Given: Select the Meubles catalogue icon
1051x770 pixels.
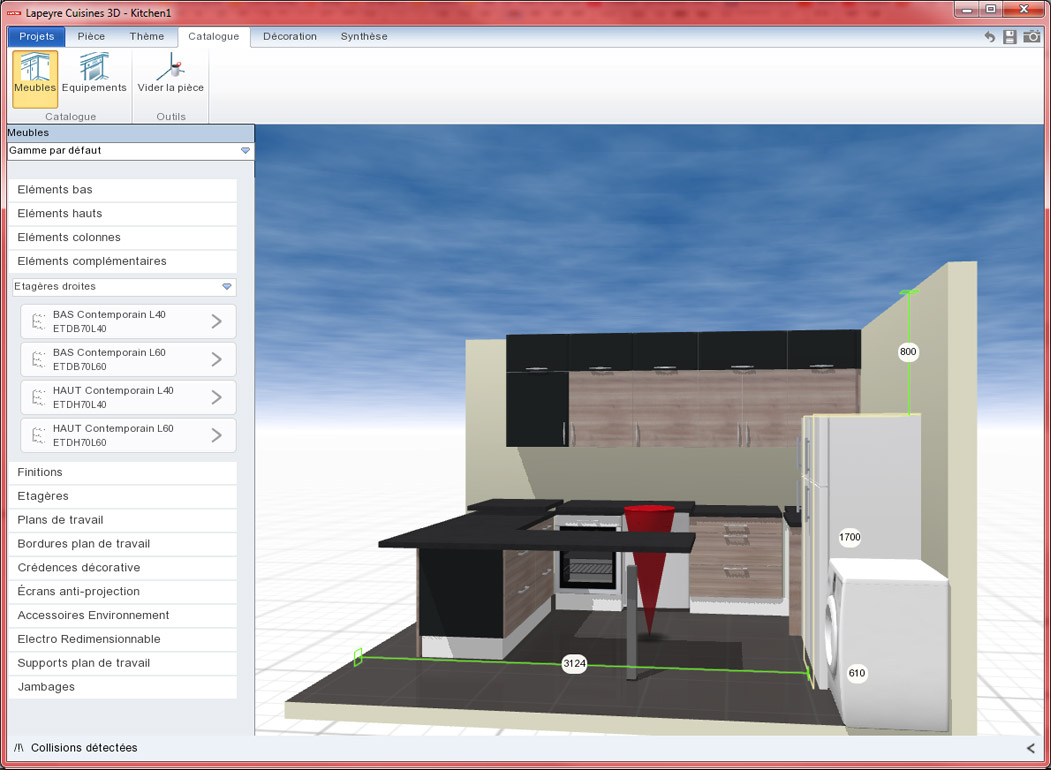Looking at the screenshot, I should click(35, 78).
